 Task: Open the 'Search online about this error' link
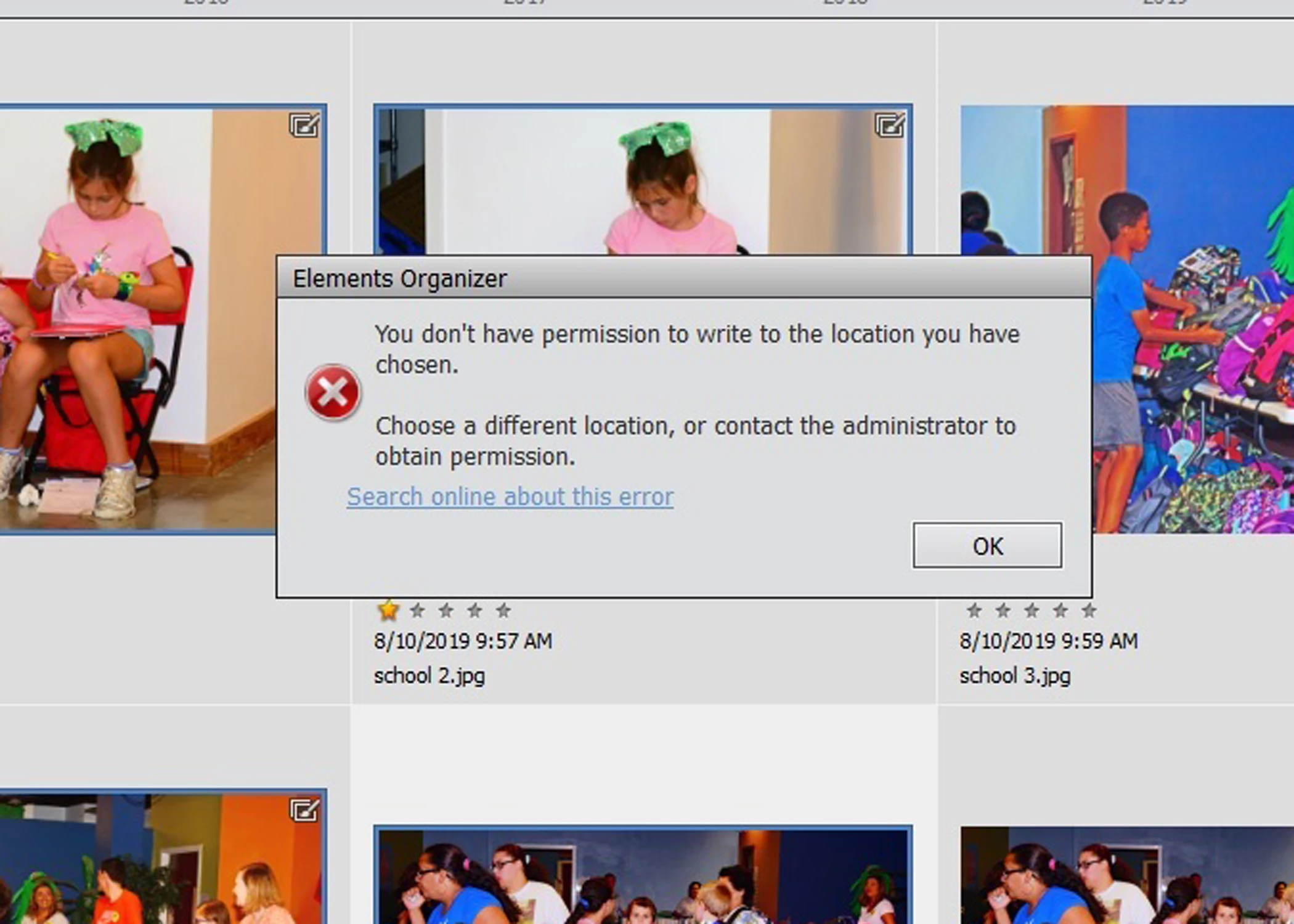(x=510, y=496)
